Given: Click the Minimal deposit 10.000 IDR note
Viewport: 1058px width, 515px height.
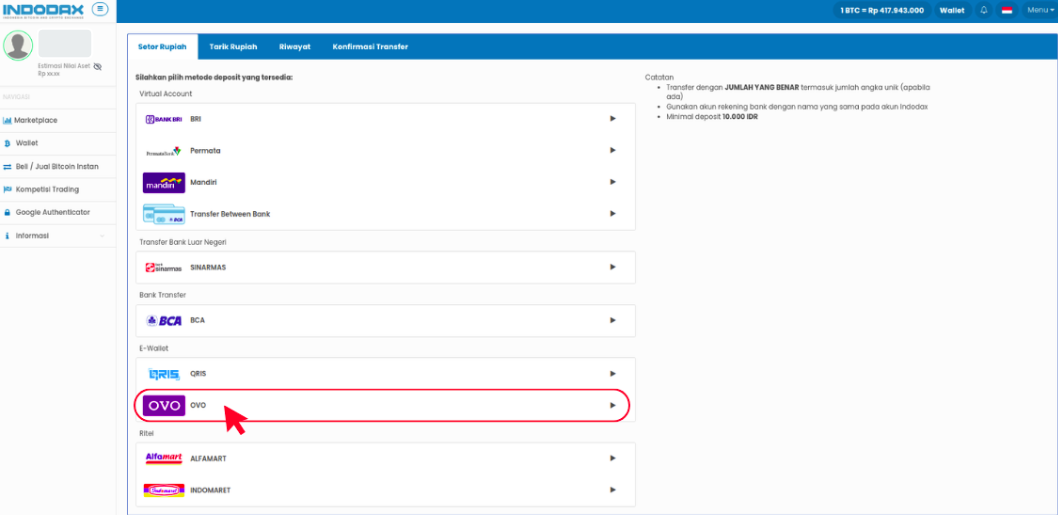Looking at the screenshot, I should 712,117.
